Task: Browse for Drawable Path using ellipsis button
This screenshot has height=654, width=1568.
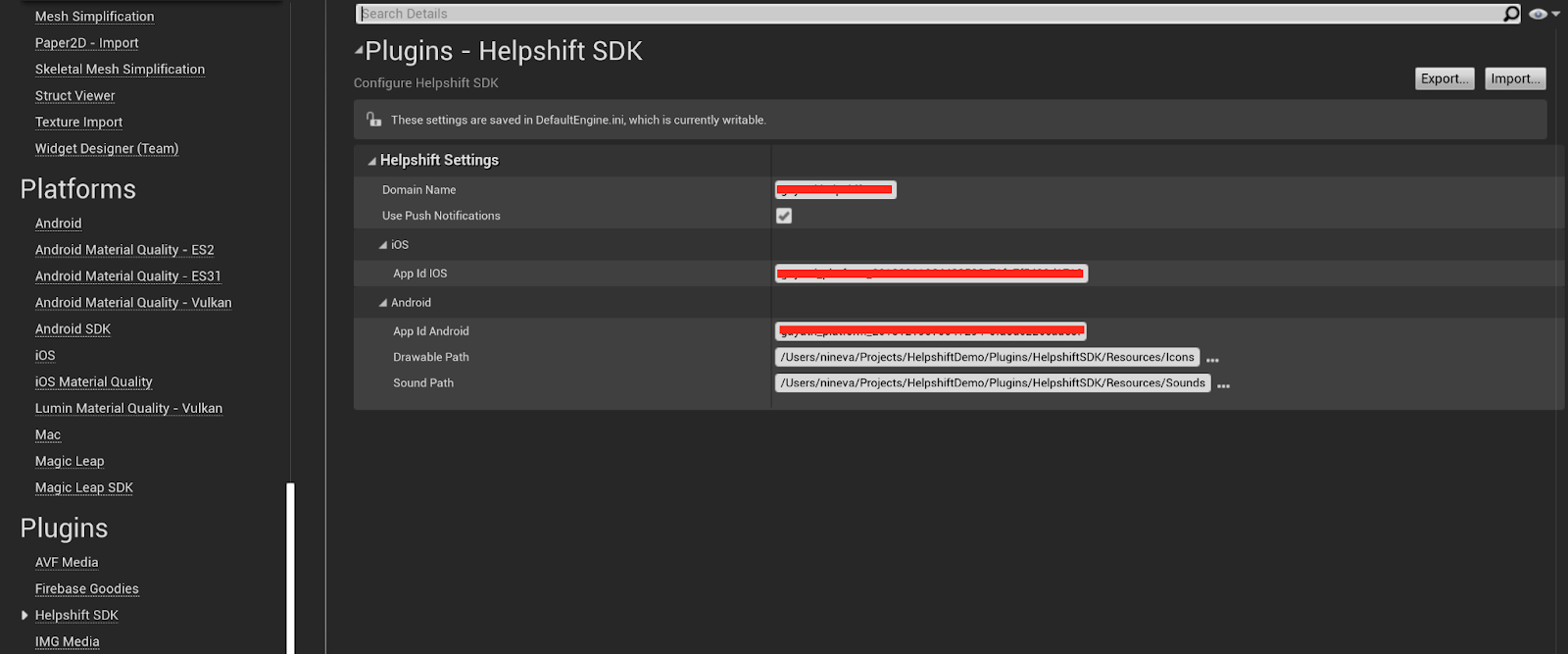Action: coord(1212,360)
